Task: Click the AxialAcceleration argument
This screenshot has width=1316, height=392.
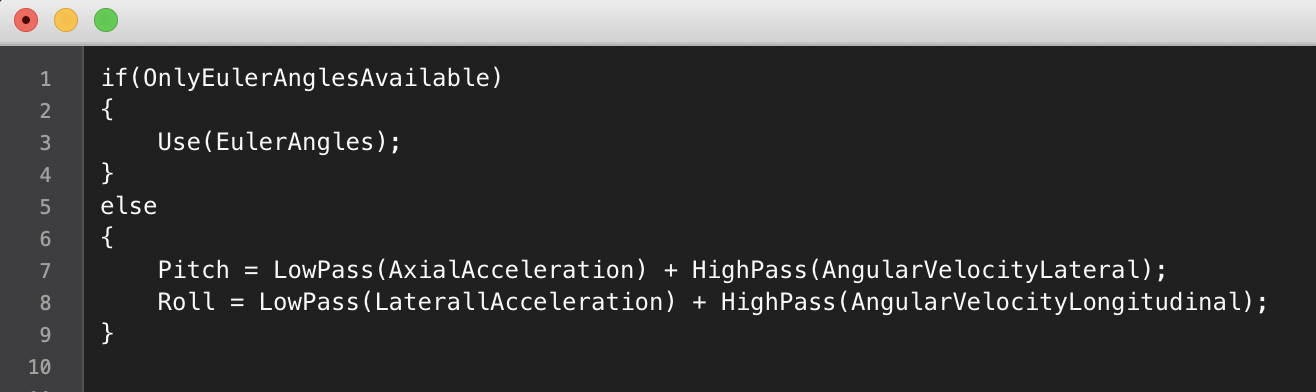Action: (x=504, y=270)
